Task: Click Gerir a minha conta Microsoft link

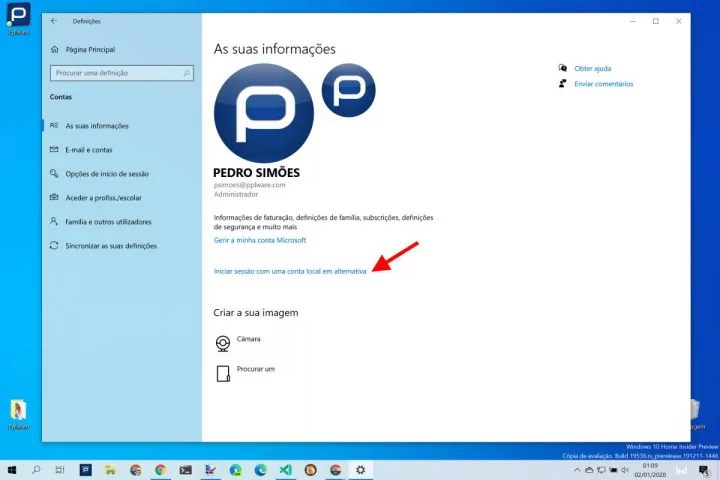Action: tap(260, 240)
